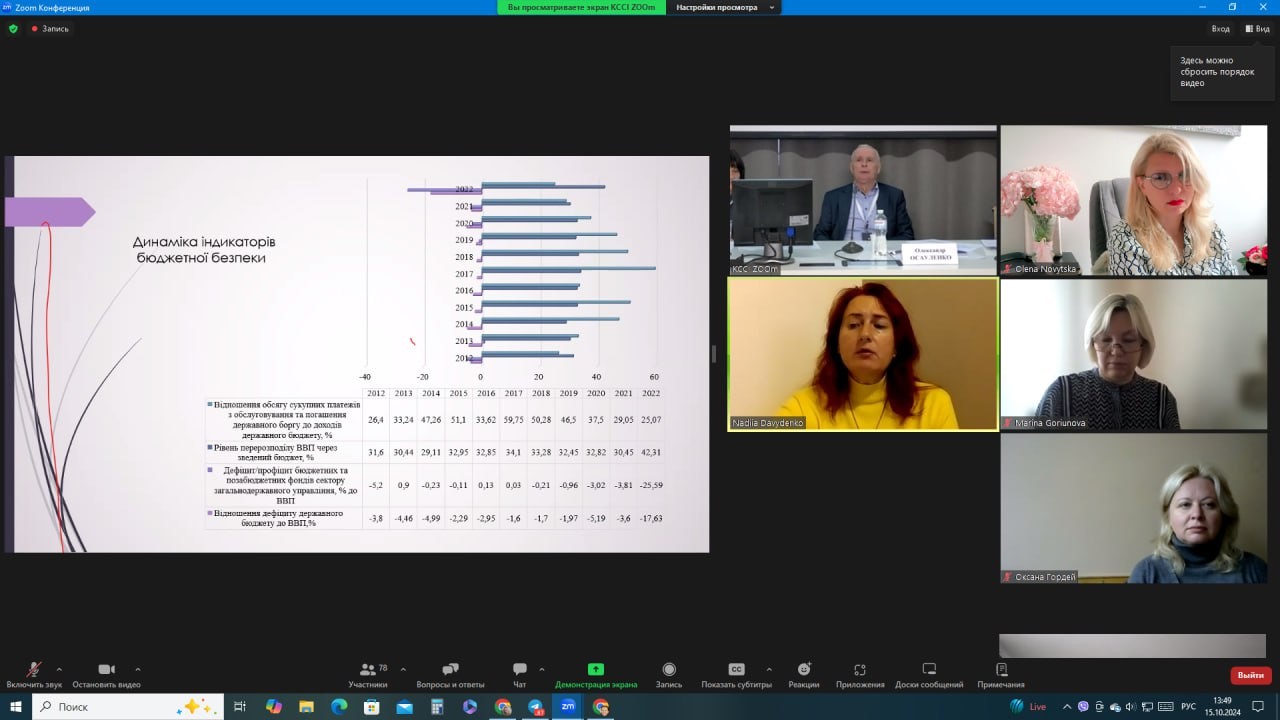
Task: Open Примечания notes
Action: click(1001, 676)
